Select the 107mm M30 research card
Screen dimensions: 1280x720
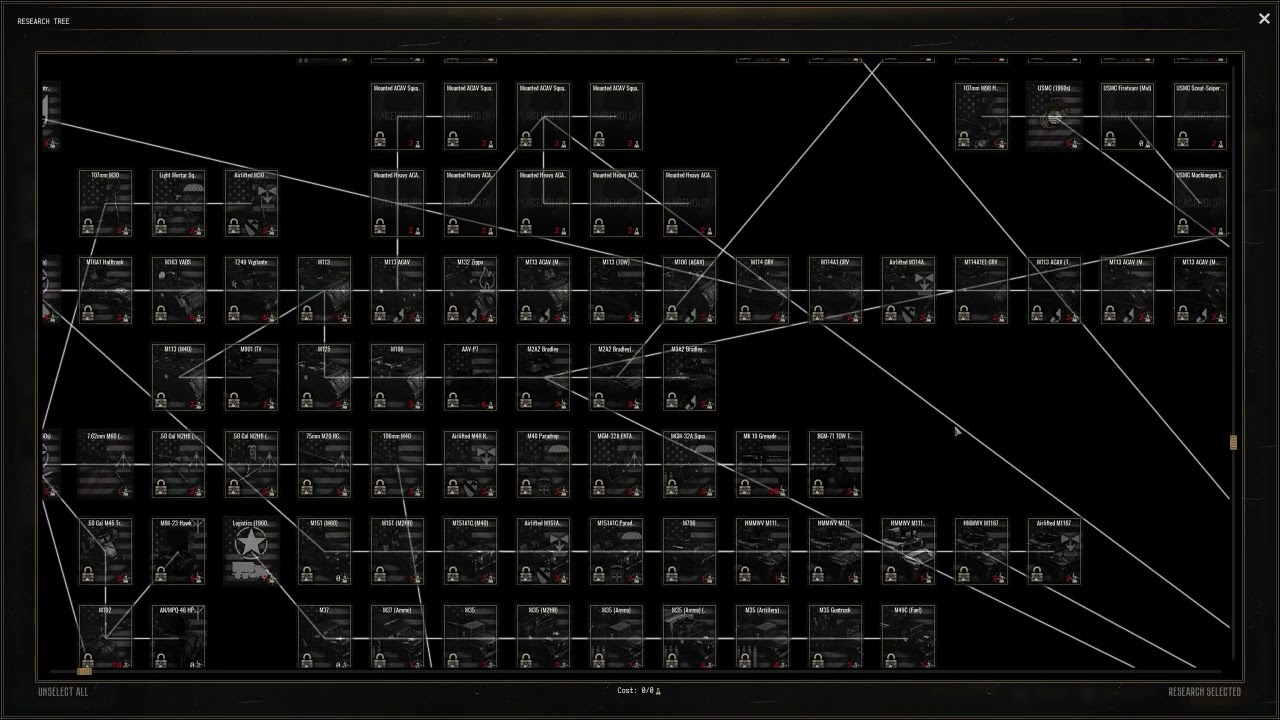(105, 203)
